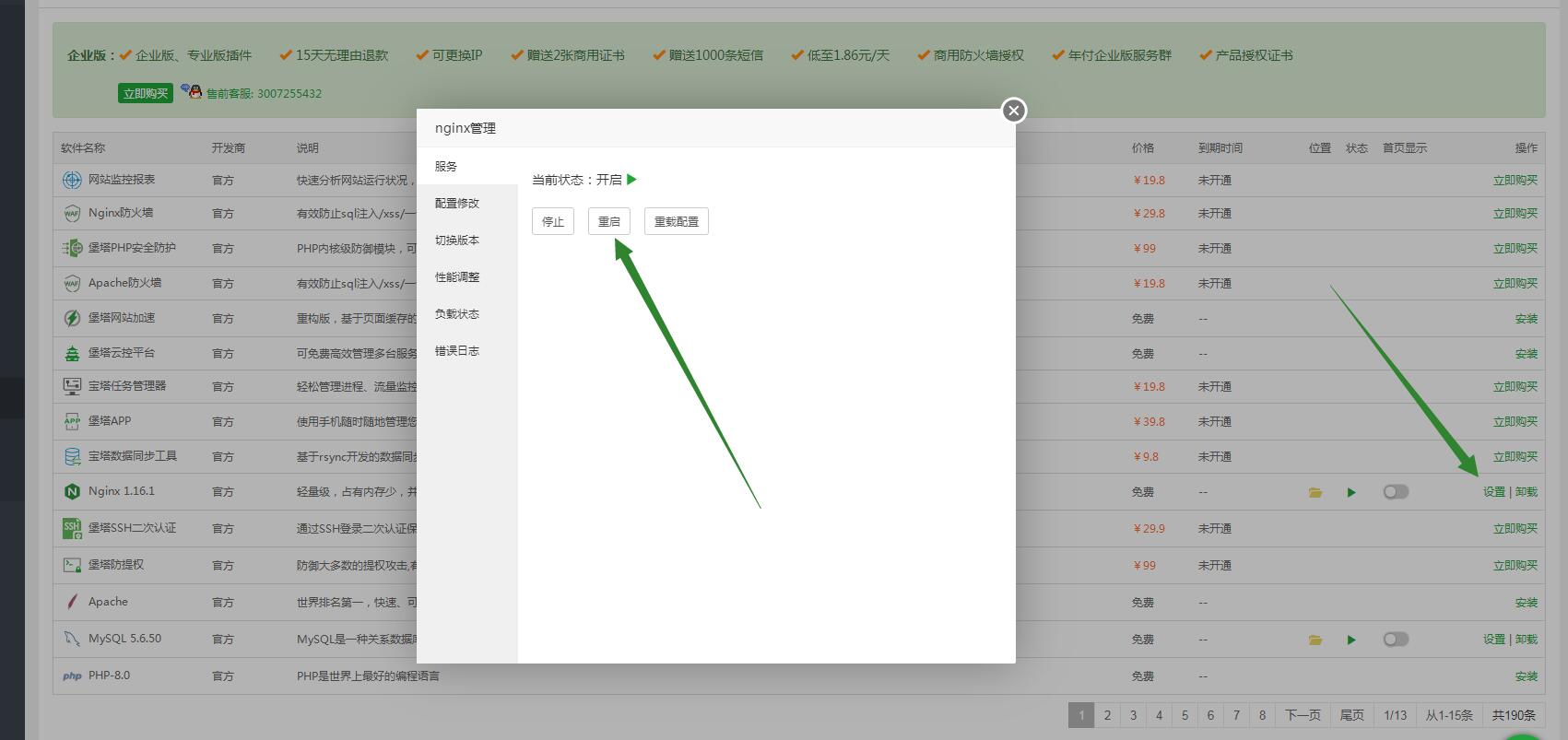Click the PHP-8.0 logo icon
The height and width of the screenshot is (740, 1568).
point(72,675)
